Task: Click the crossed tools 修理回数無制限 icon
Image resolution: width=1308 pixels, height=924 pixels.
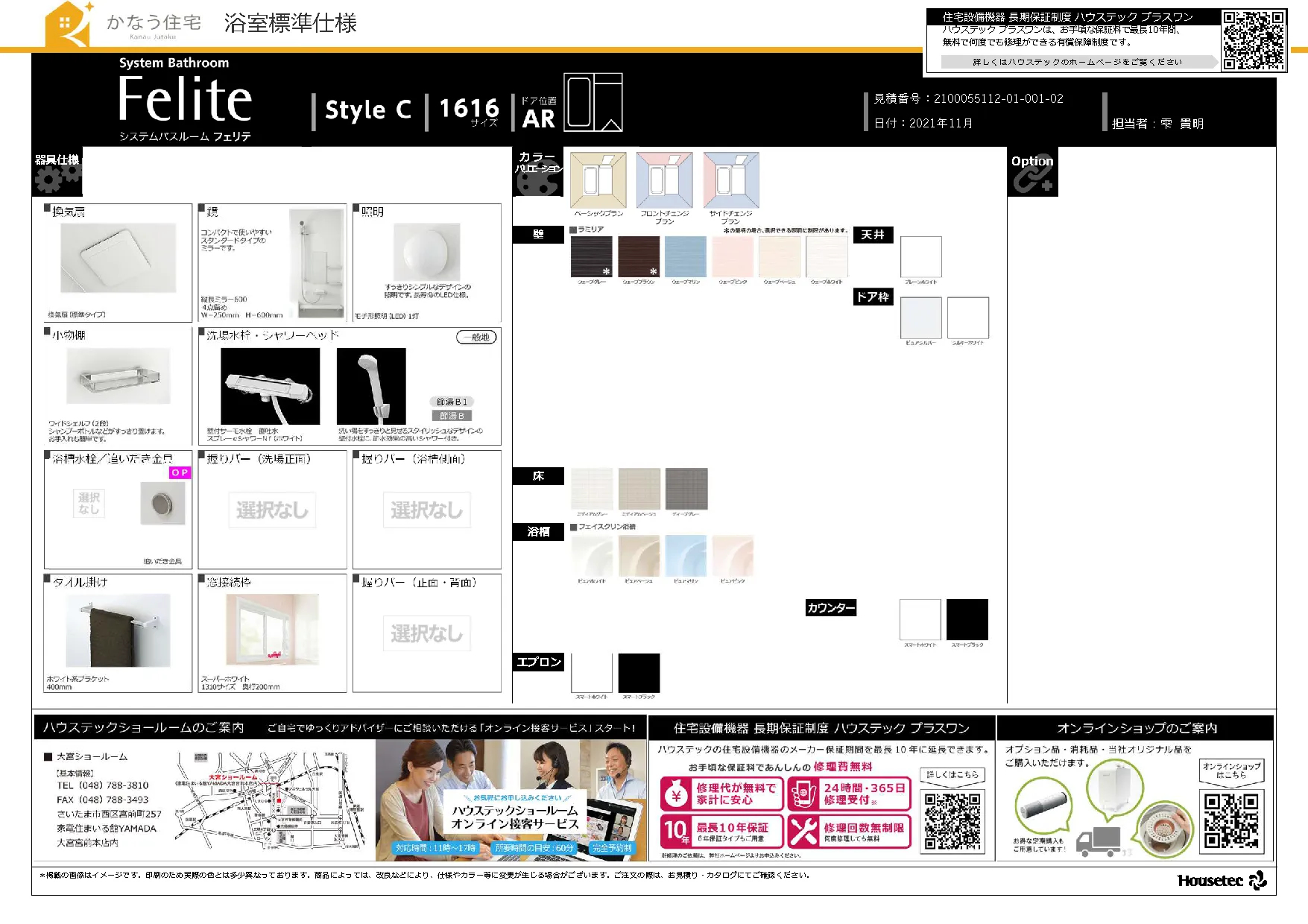Action: pyautogui.click(x=803, y=831)
